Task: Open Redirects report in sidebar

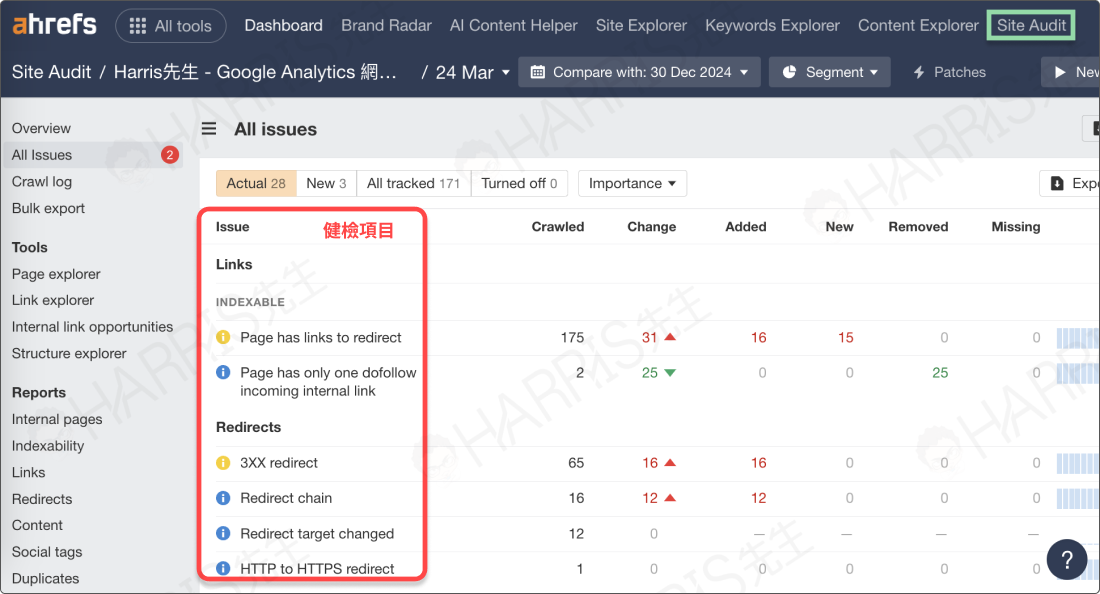Action: 41,499
